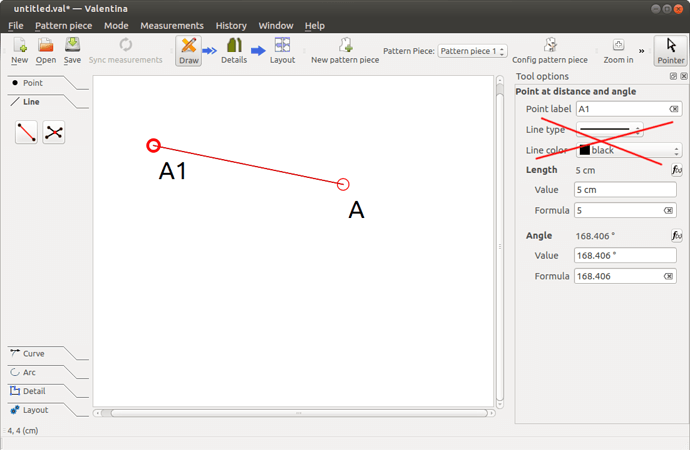The image size is (690, 450).
Task: Click the A1 point label text
Action: (x=172, y=171)
